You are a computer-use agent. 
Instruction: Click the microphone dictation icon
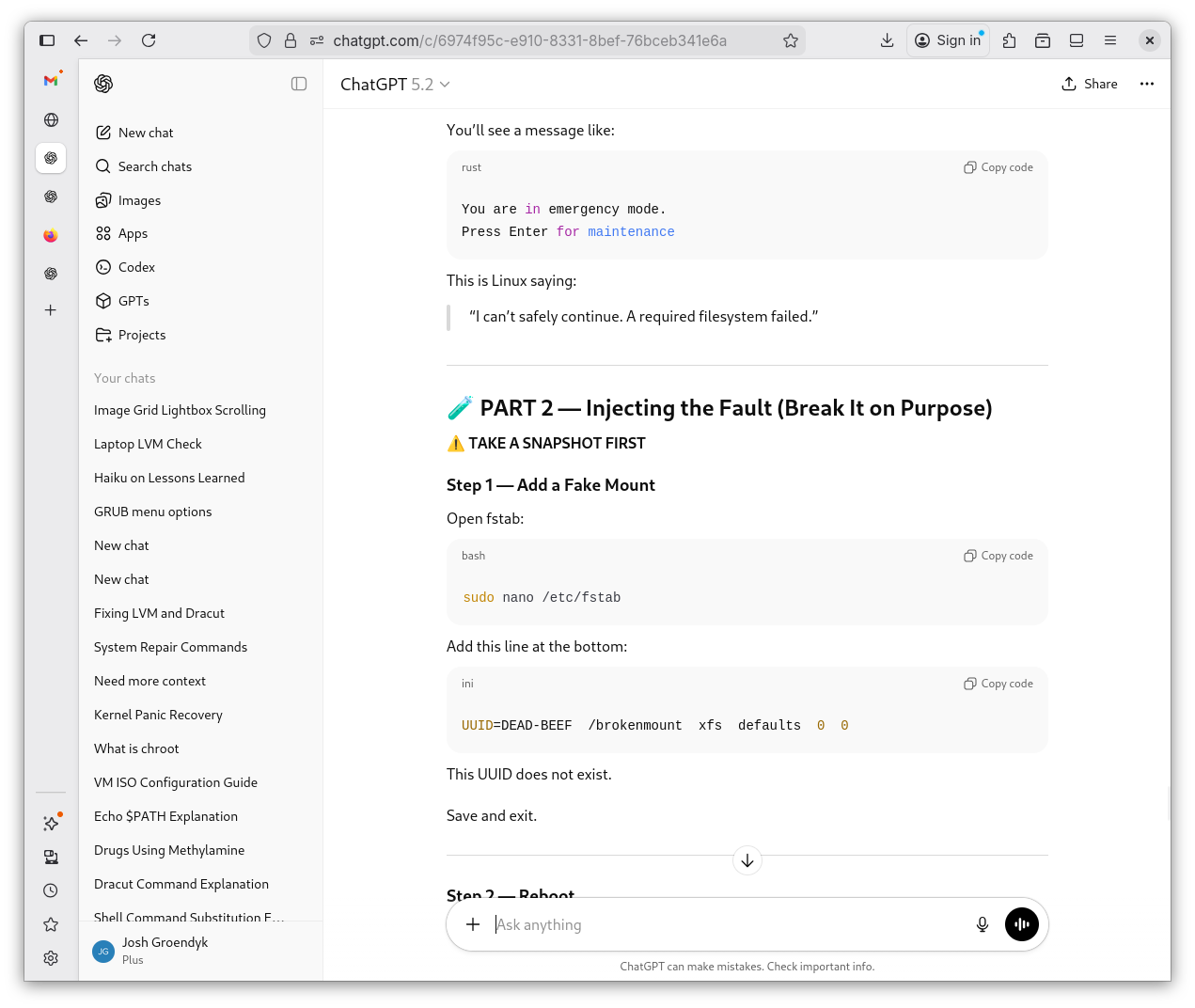point(982,924)
